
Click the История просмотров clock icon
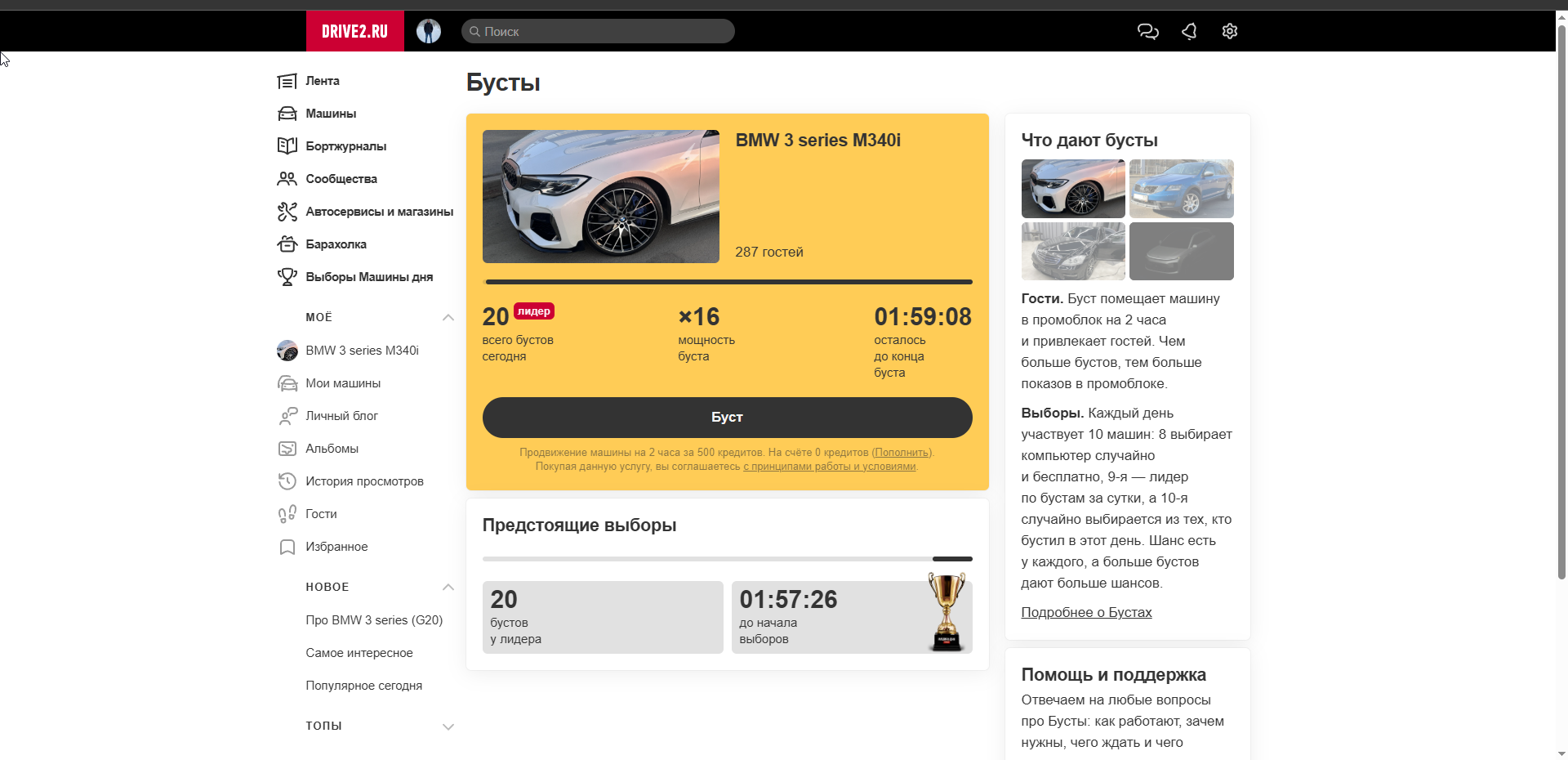click(287, 481)
